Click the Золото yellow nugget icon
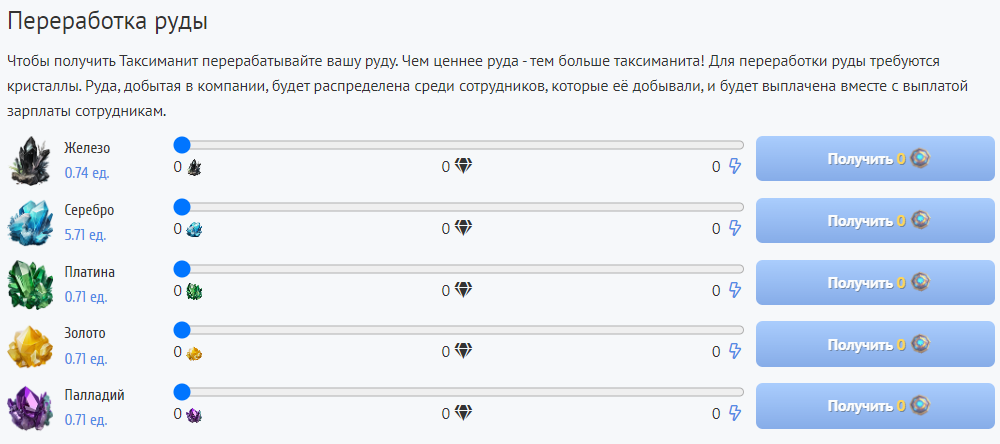This screenshot has height=444, width=1000. coord(30,345)
